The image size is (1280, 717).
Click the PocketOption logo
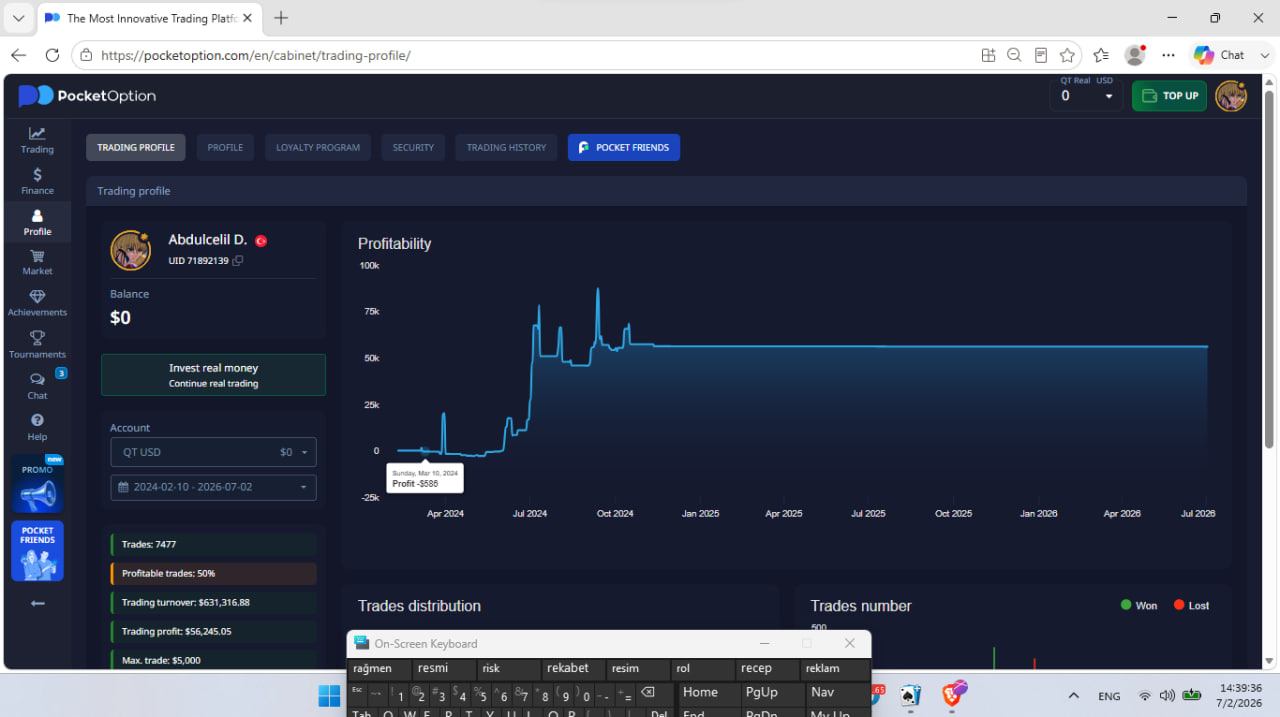(87, 96)
